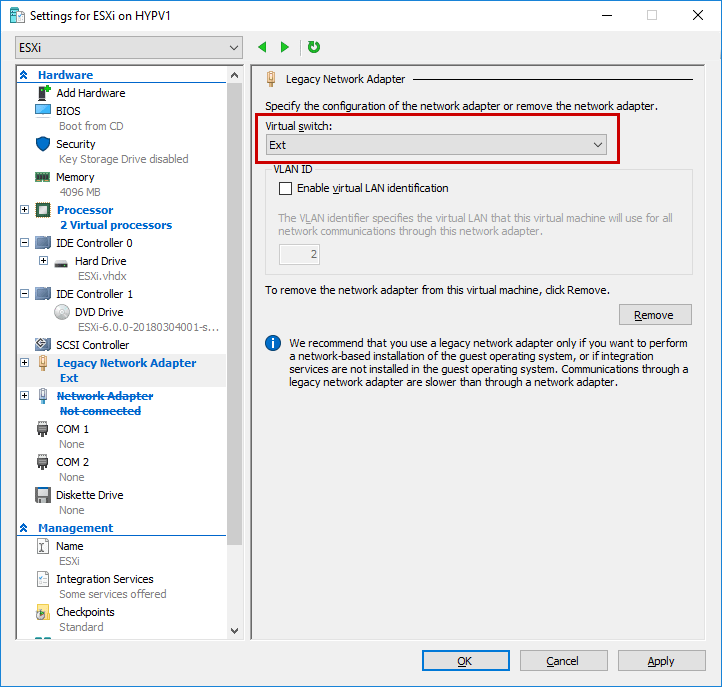Select 'Diskette Drive' tree item
The width and height of the screenshot is (722, 687).
[x=90, y=495]
